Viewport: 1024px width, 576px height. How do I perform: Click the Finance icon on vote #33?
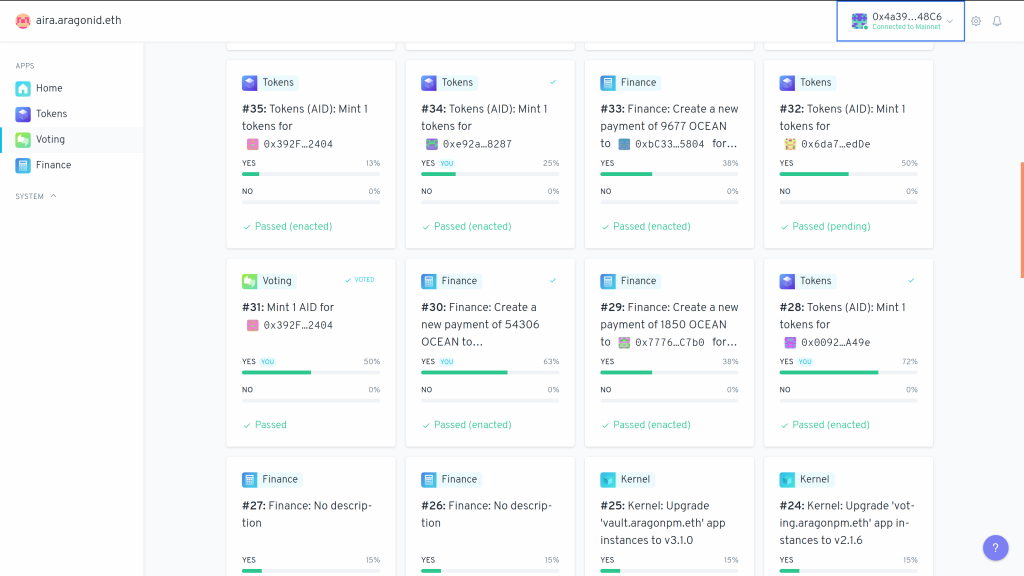coord(608,83)
